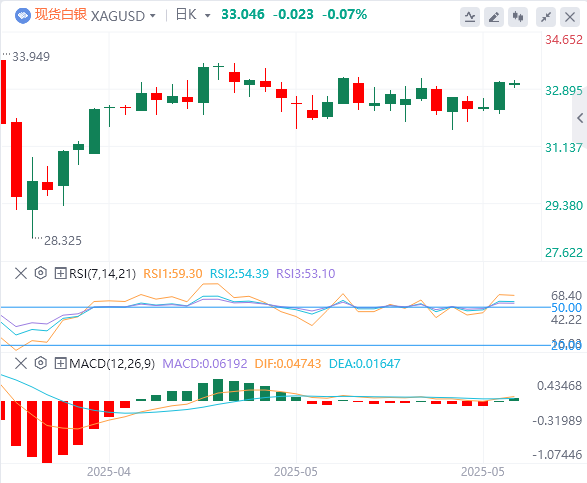
Task: Expand RSI panel with plus icon
Action: click(x=60, y=273)
